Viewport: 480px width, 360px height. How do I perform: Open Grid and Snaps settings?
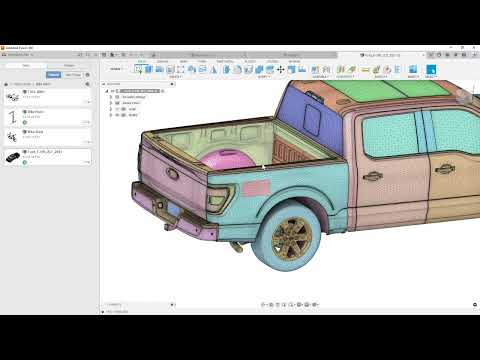307,304
